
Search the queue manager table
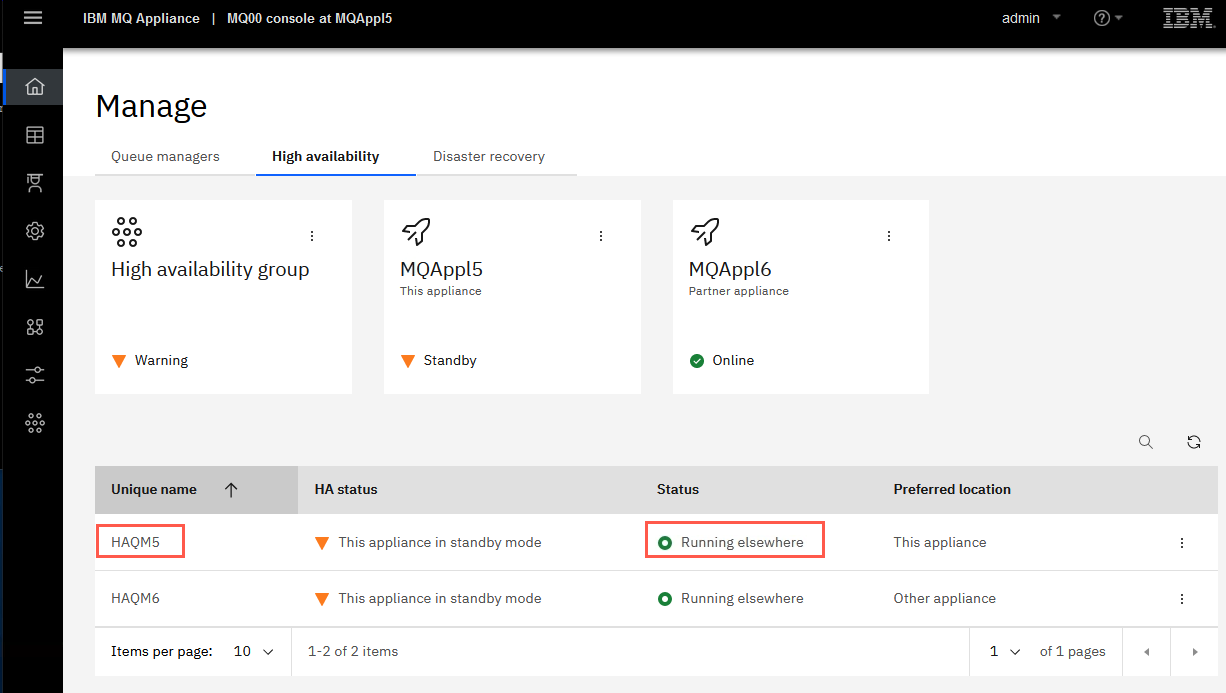tap(1146, 442)
